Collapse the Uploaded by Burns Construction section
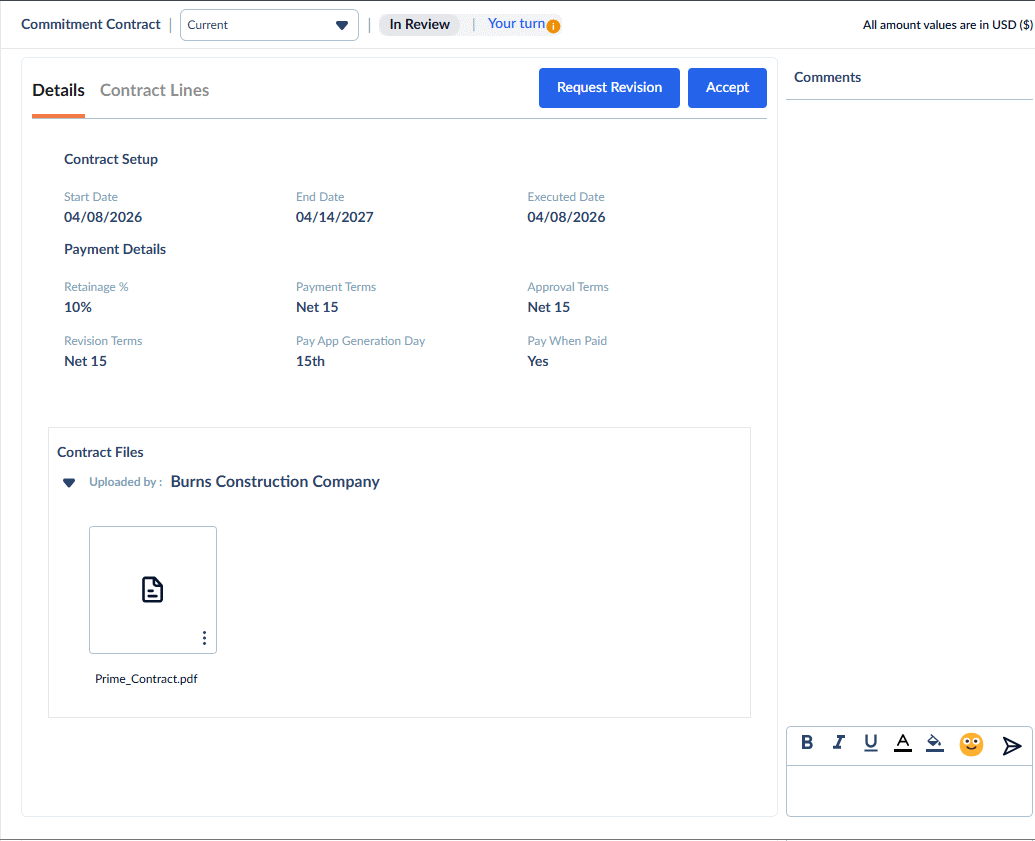Screen dimensions: 1035x841 tap(69, 483)
